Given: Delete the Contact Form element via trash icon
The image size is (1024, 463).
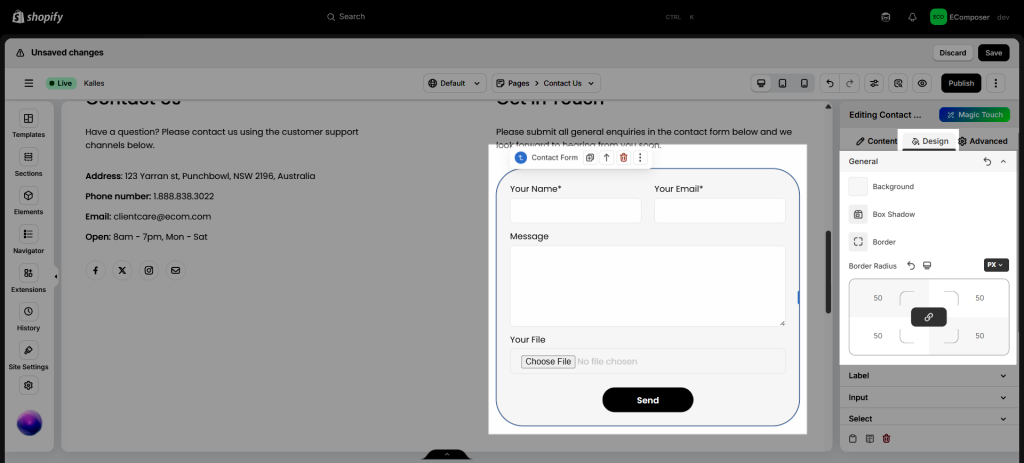Looking at the screenshot, I should tap(623, 158).
